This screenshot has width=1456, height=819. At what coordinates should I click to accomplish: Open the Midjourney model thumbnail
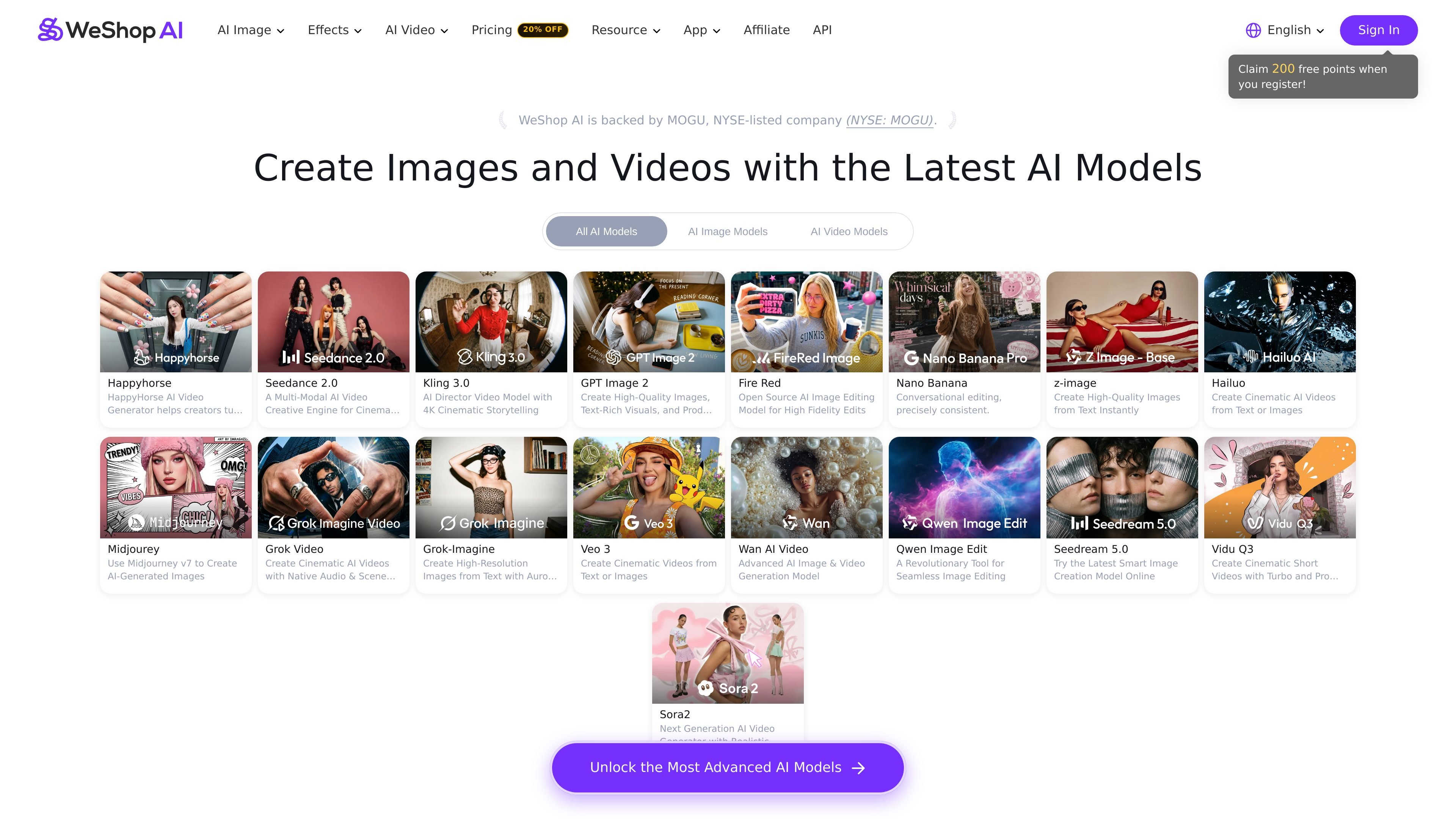tap(176, 487)
